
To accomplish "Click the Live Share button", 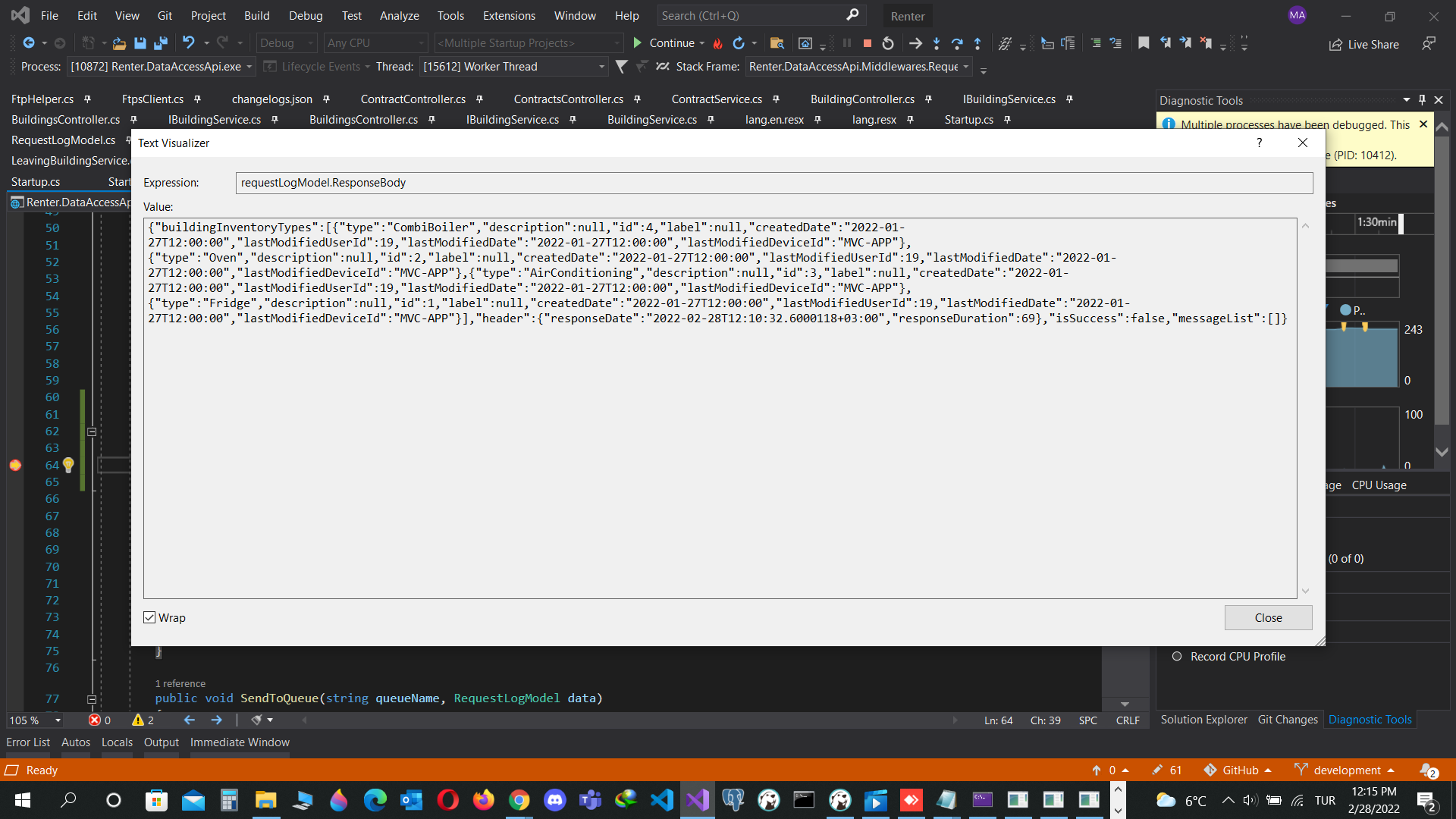I will 1363,44.
